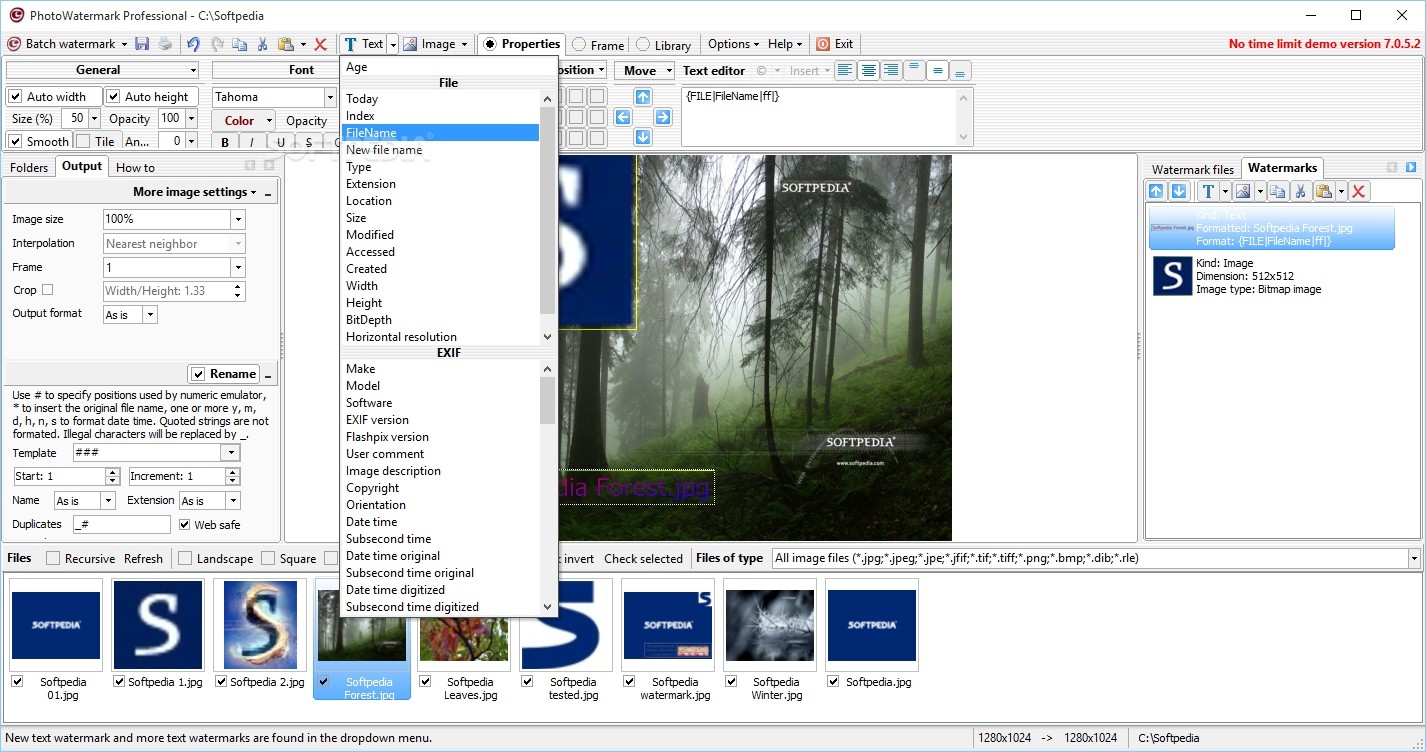Viewport: 1426px width, 752px height.
Task: Click the Bold formatting button
Action: point(226,142)
